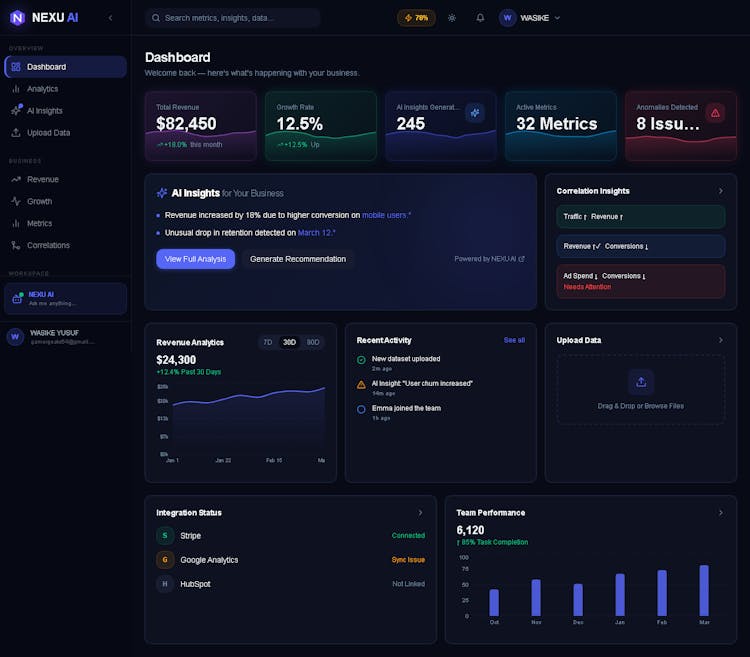This screenshot has height=657, width=750.
Task: Click See all in Recent Activity
Action: [514, 340]
